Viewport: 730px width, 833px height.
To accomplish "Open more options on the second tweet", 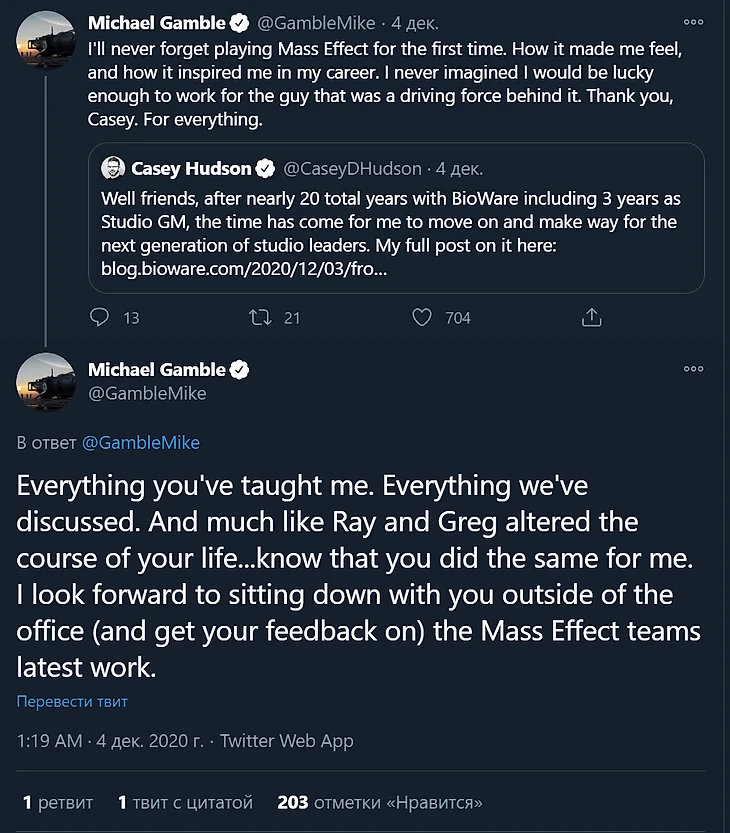I will click(693, 369).
